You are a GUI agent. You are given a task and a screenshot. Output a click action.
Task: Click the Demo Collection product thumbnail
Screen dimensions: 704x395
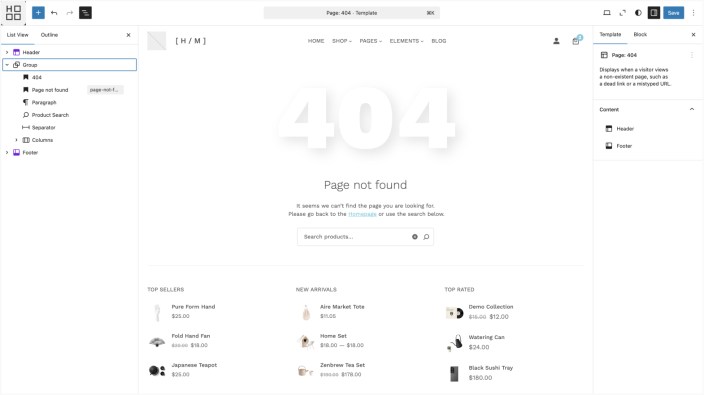[x=454, y=312]
